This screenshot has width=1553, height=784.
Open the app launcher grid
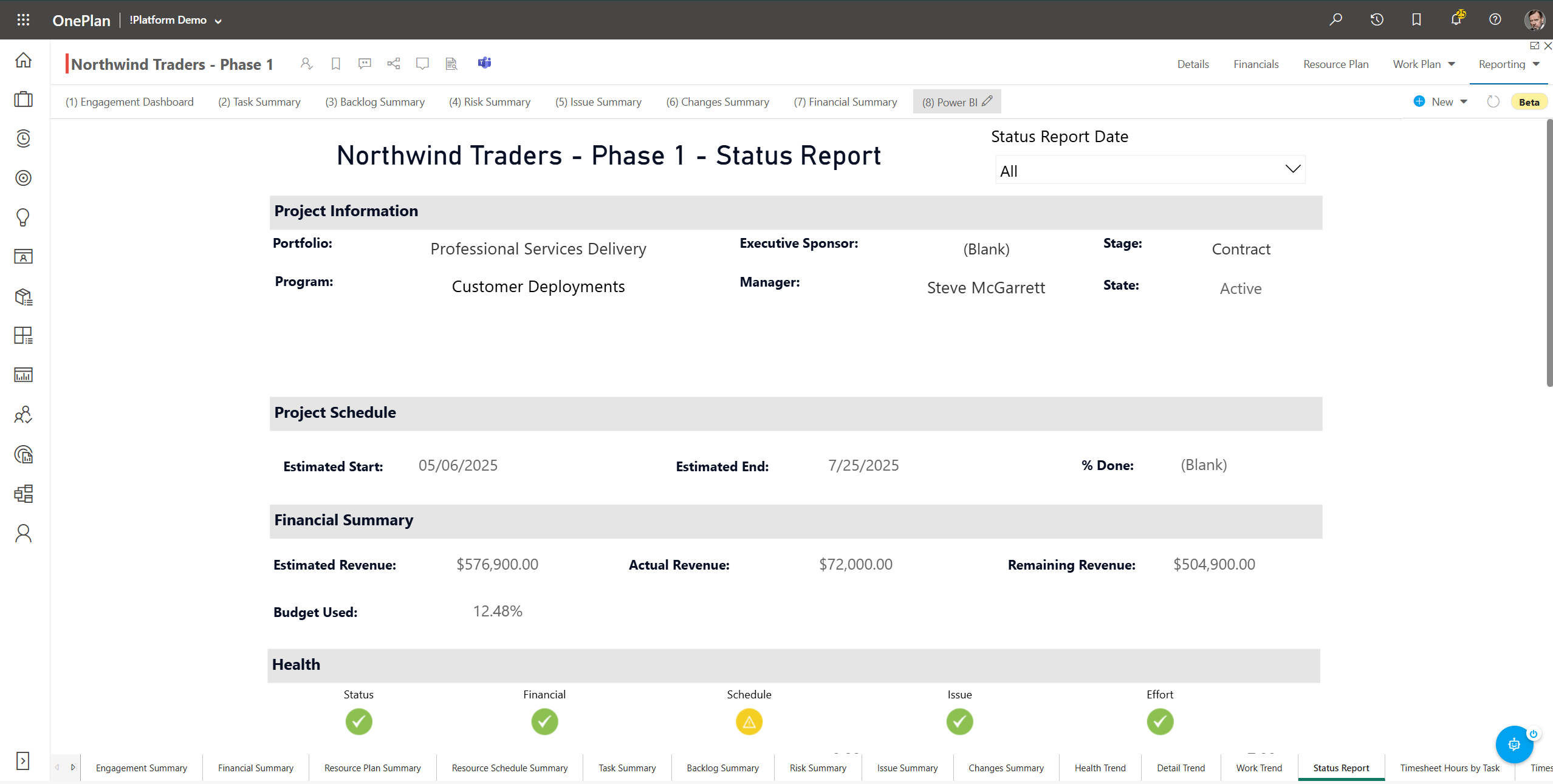tap(23, 20)
